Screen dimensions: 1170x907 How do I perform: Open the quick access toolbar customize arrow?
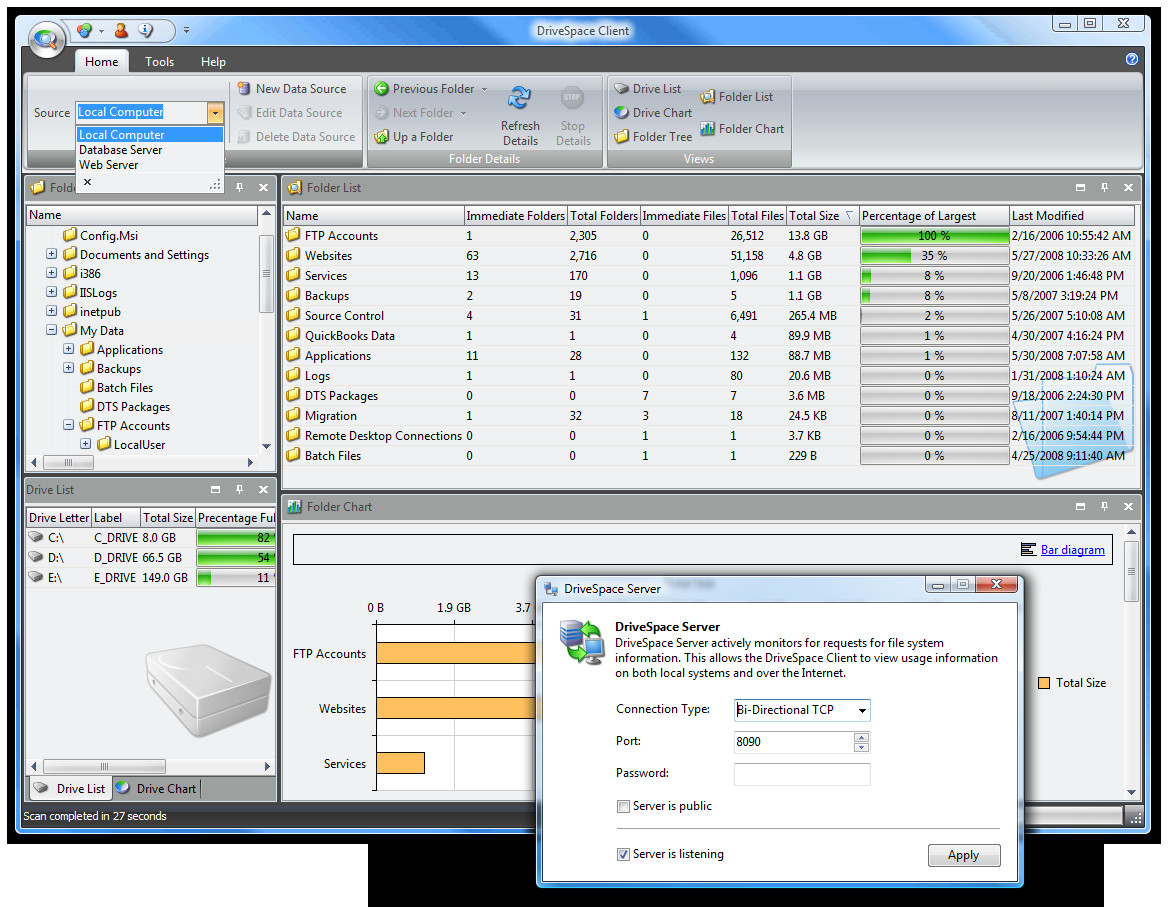186,31
